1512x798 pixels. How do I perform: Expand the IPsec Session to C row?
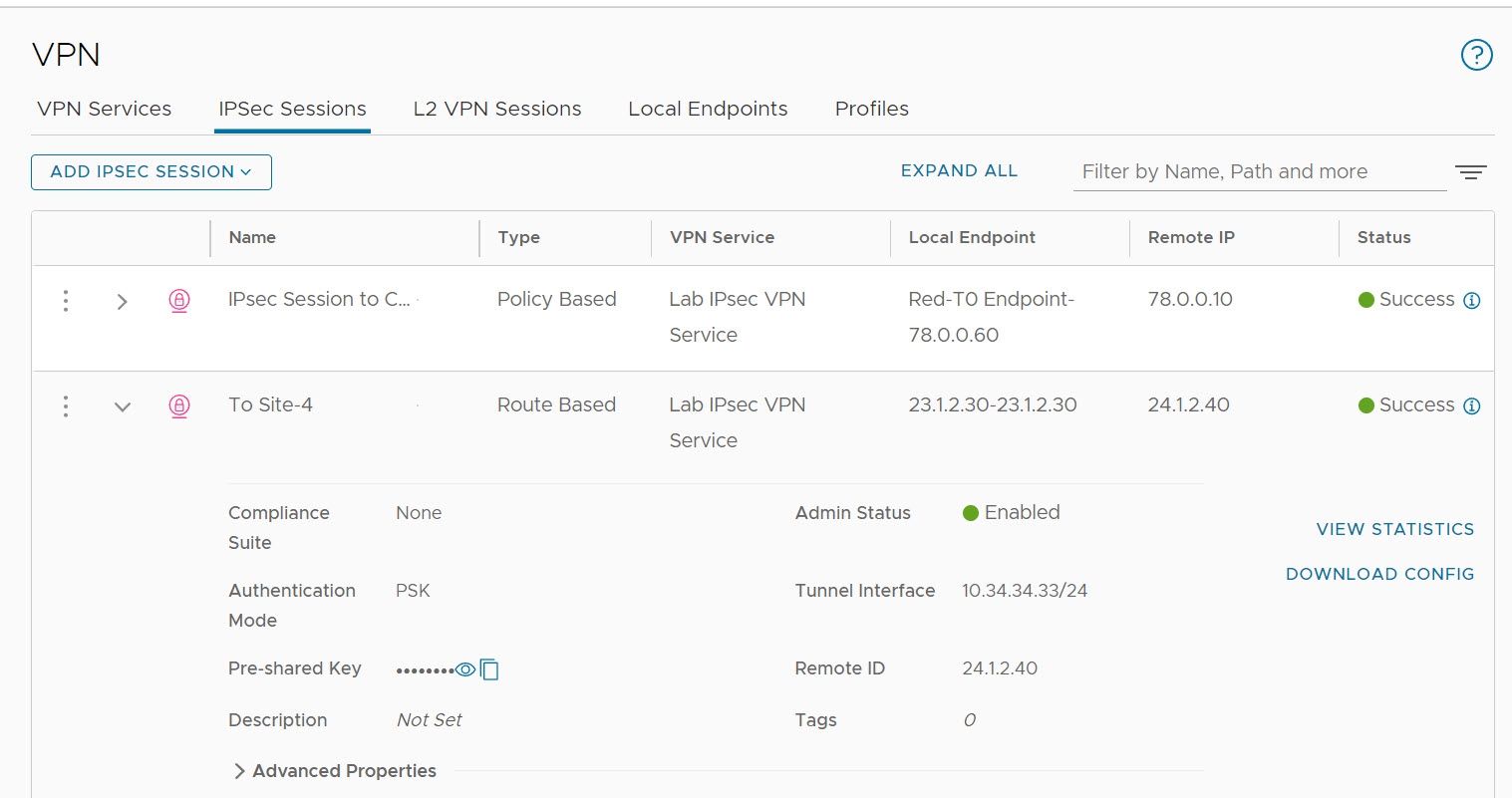click(x=122, y=301)
